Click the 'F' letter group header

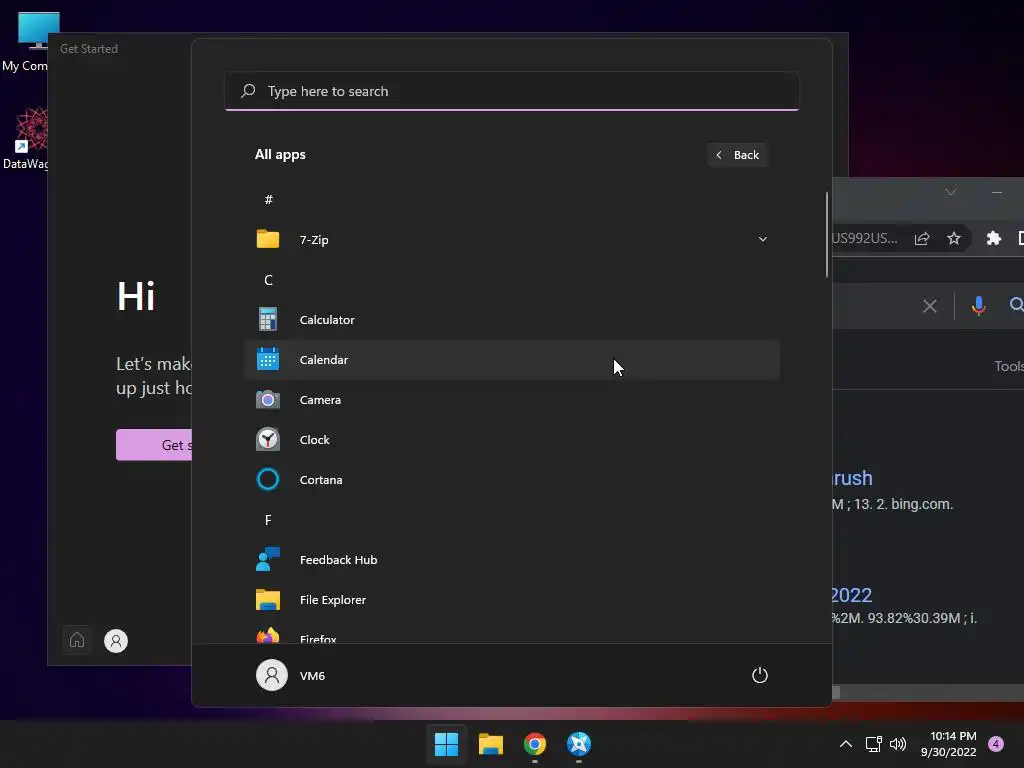pos(268,520)
